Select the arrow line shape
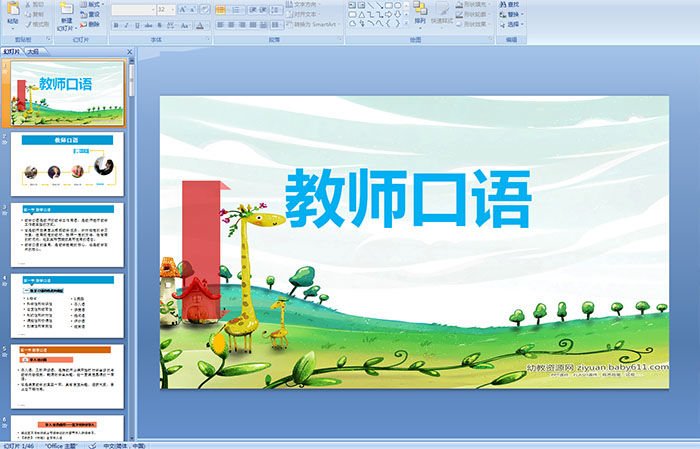This screenshot has height=449, width=700. click(x=380, y=5)
